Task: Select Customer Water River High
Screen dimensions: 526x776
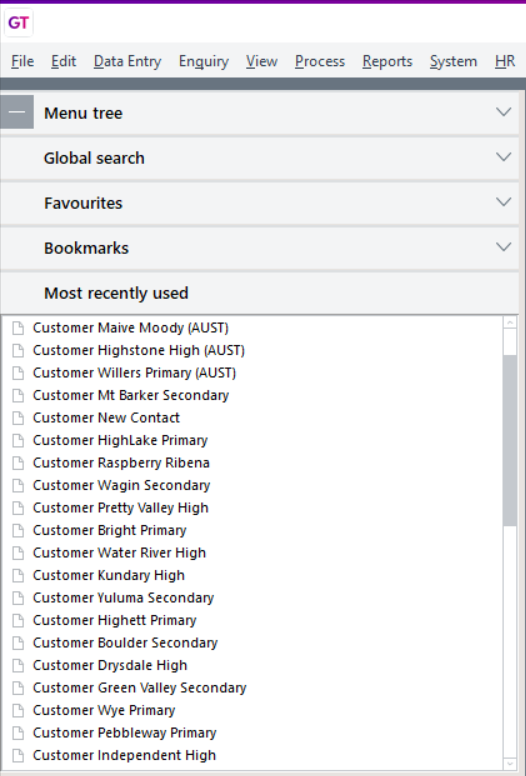Action: tap(119, 553)
